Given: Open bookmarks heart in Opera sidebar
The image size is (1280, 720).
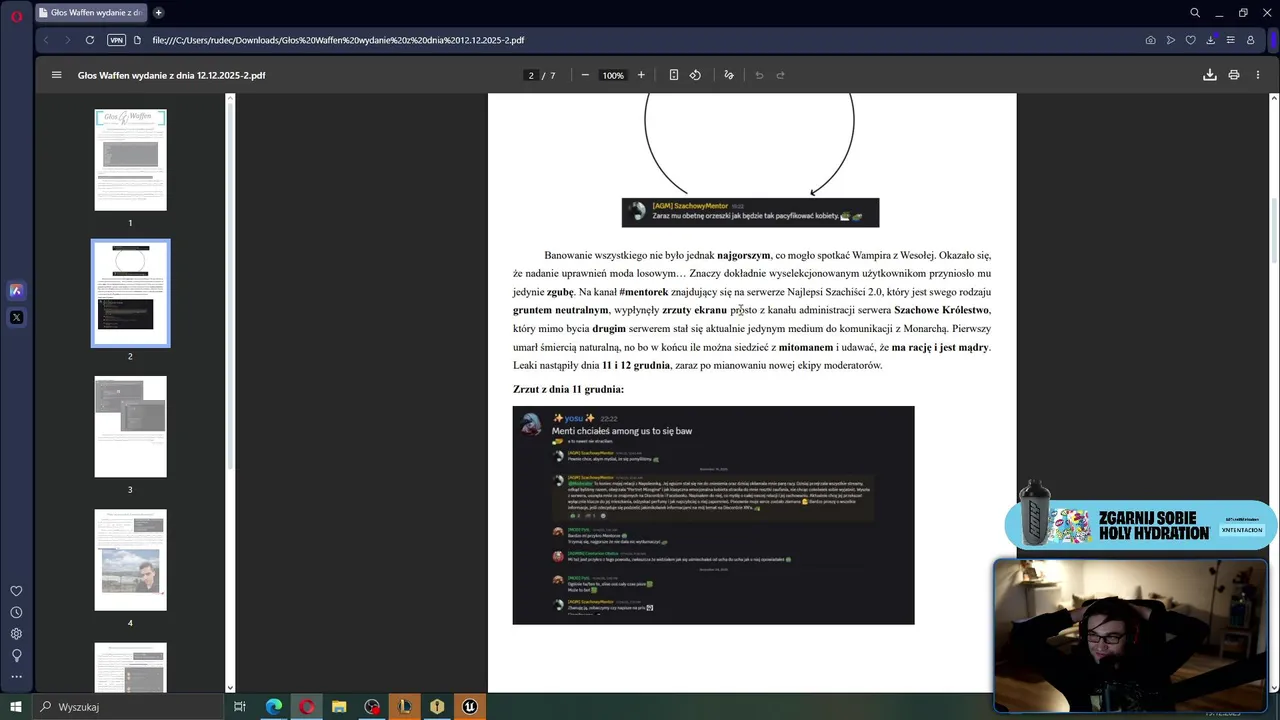Looking at the screenshot, I should pyautogui.click(x=16, y=591).
